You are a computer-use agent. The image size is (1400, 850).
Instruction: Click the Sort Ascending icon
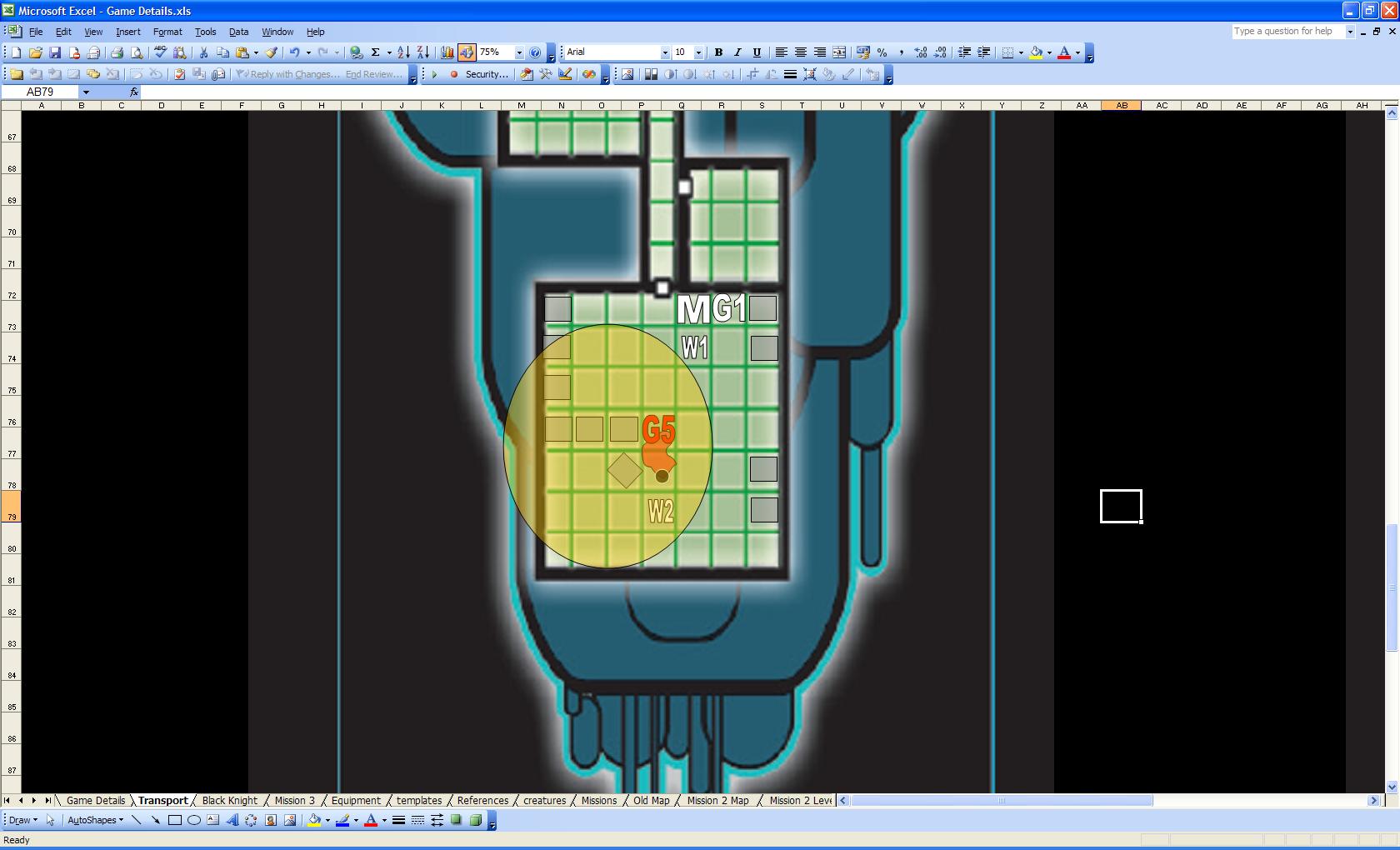click(403, 52)
